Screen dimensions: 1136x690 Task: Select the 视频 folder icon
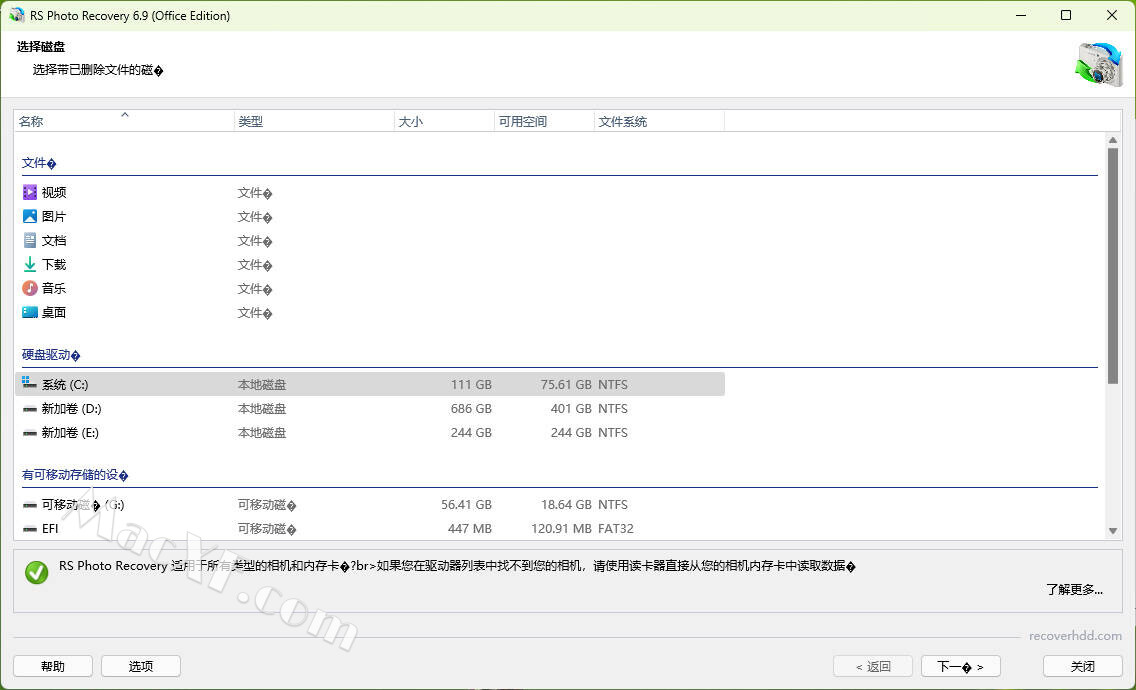[x=30, y=192]
